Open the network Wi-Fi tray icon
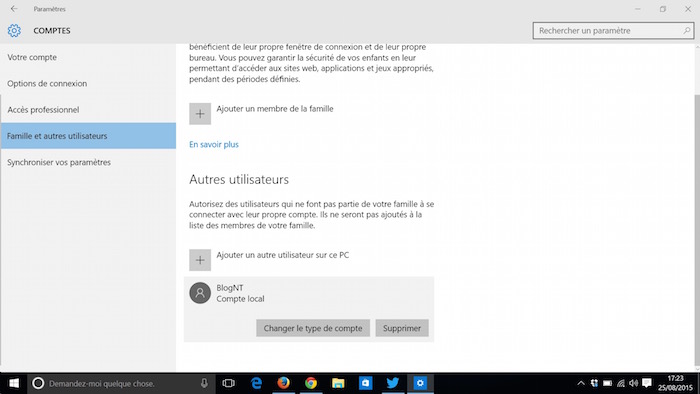This screenshot has width=700, height=394. [621, 383]
